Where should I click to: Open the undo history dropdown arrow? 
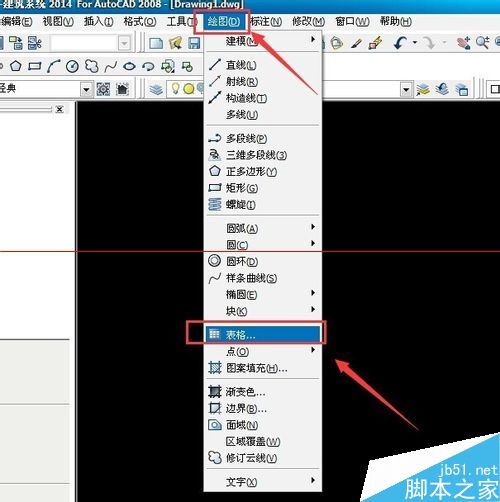click(415, 43)
